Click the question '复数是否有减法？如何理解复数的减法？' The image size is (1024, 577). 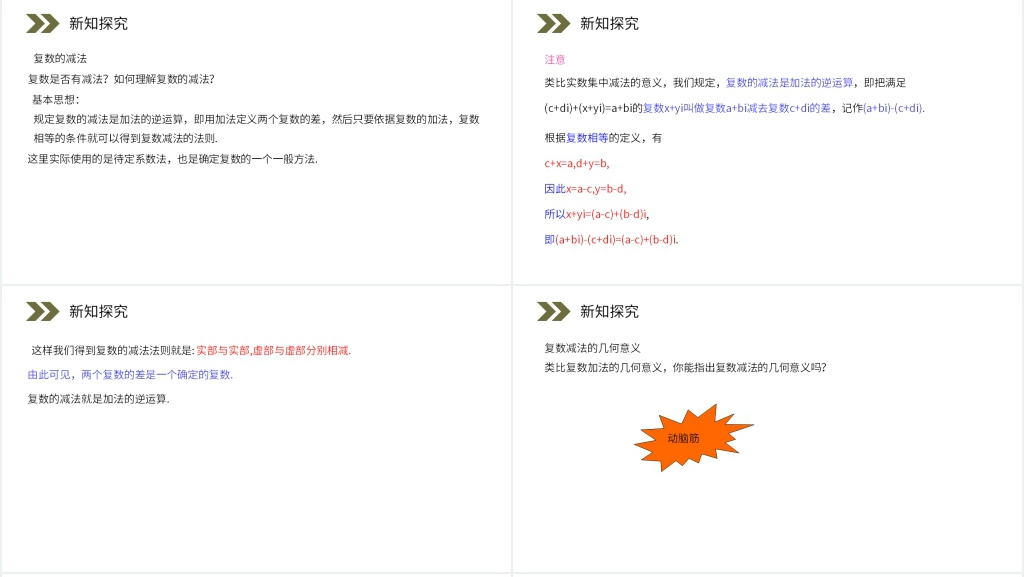coord(121,79)
